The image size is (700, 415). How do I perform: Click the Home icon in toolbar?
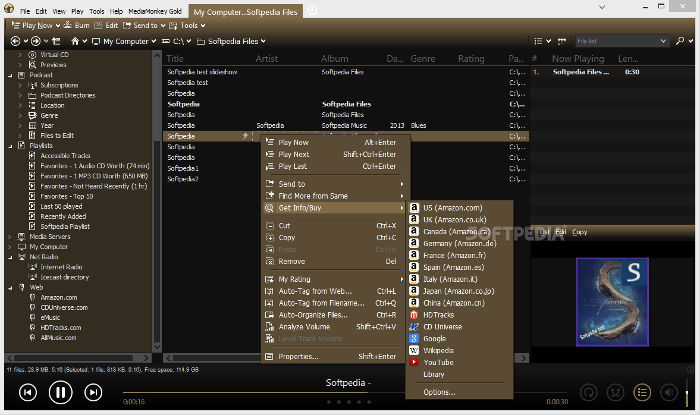75,41
